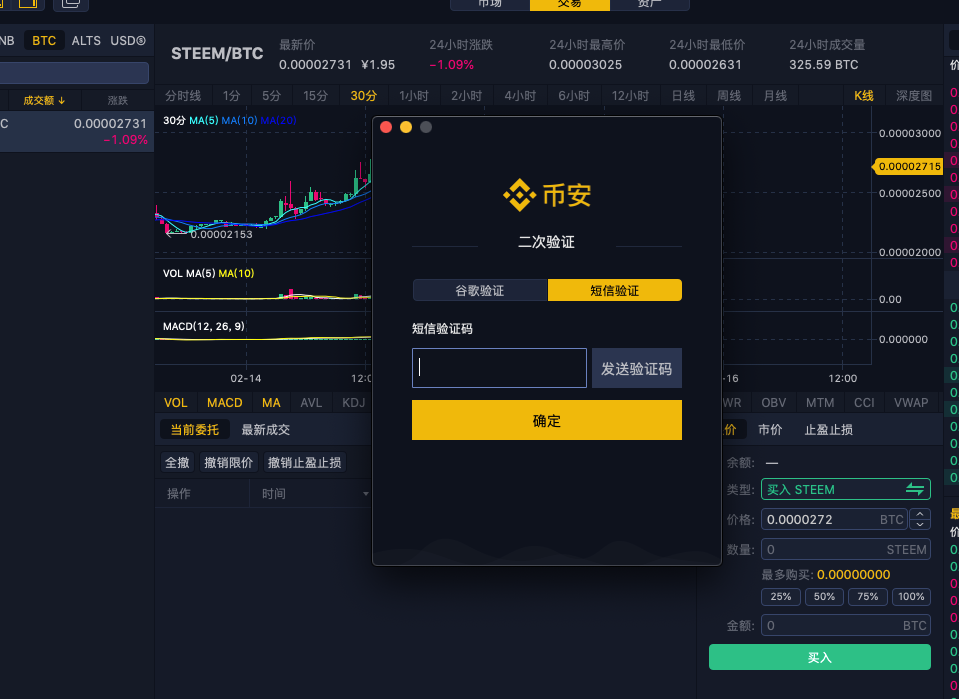Sort by 涨跌 column header

tap(117, 100)
